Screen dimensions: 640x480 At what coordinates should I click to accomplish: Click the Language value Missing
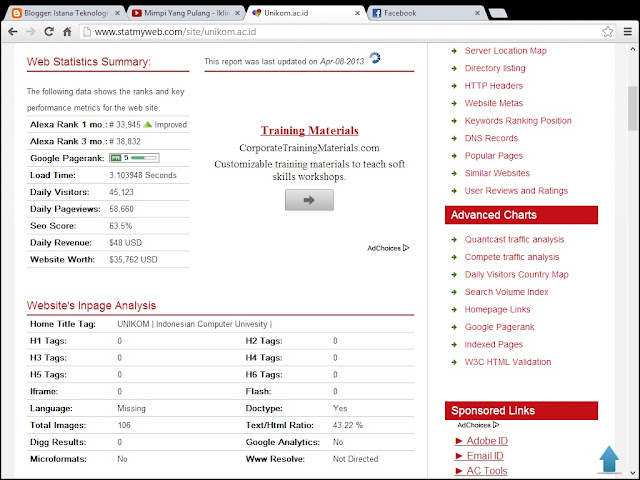click(131, 409)
